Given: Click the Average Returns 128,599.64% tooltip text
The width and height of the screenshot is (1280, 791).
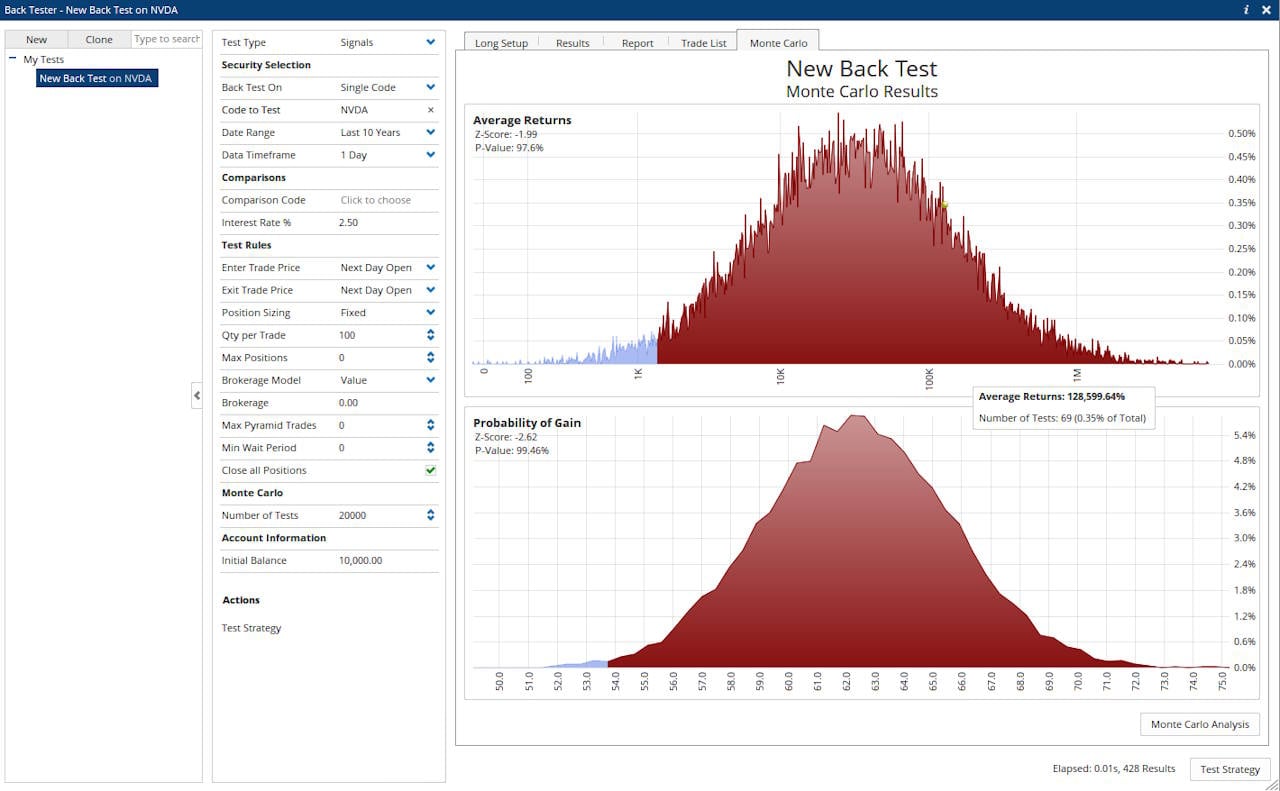Looking at the screenshot, I should pyautogui.click(x=1051, y=396).
